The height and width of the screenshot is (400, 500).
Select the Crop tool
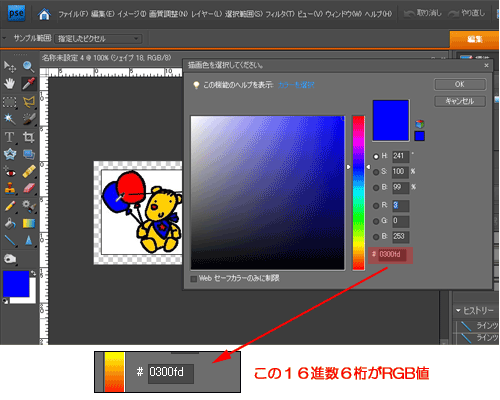pos(29,137)
